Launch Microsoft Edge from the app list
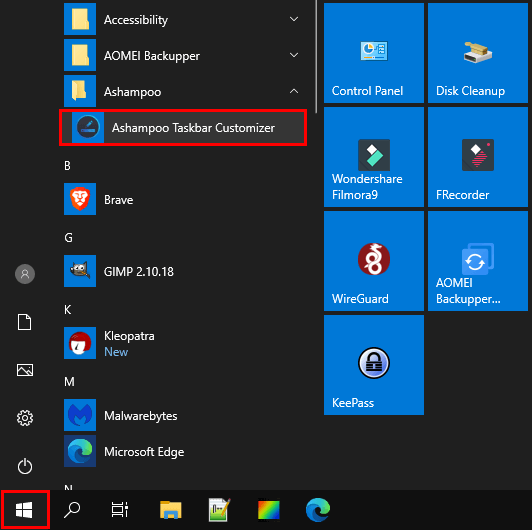 [x=183, y=451]
